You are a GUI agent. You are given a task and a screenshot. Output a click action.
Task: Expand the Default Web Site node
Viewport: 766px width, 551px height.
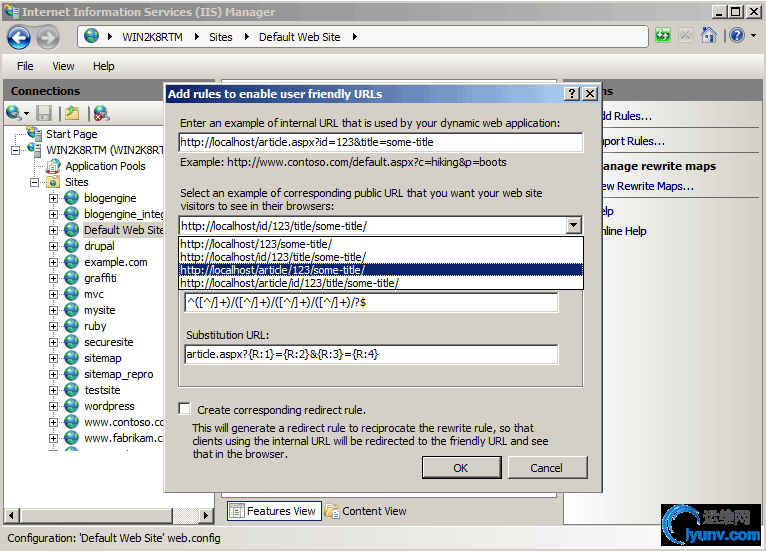[x=53, y=230]
